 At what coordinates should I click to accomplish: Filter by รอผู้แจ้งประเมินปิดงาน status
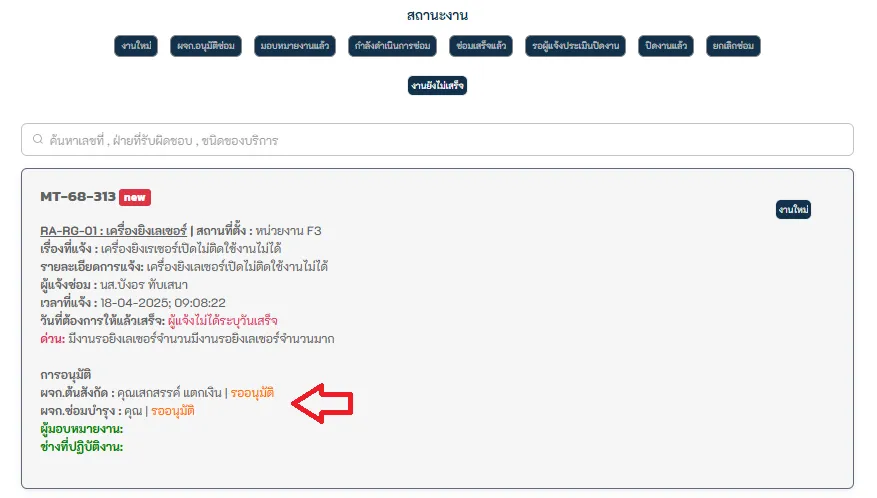point(576,46)
